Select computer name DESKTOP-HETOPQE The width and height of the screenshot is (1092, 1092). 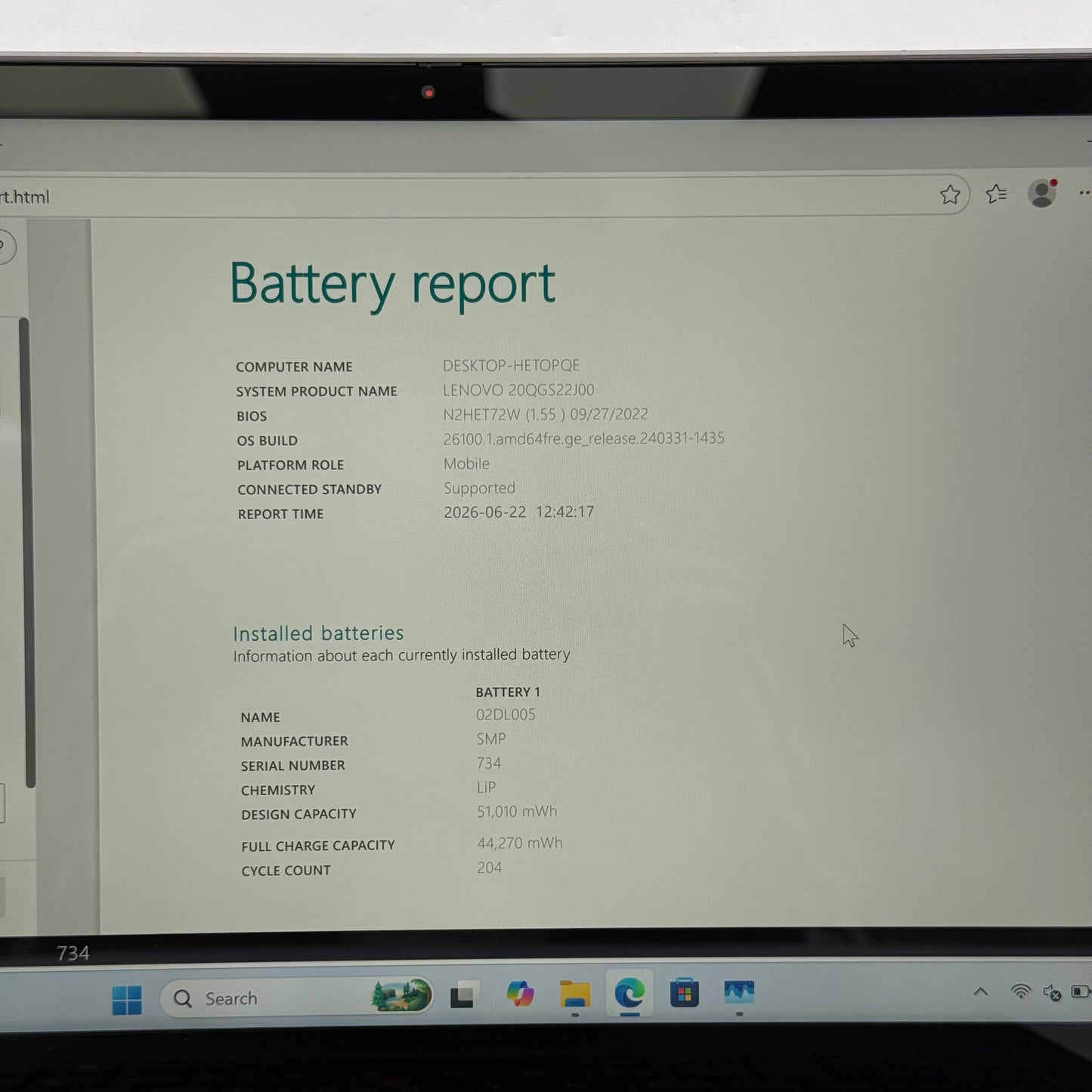pyautogui.click(x=512, y=365)
